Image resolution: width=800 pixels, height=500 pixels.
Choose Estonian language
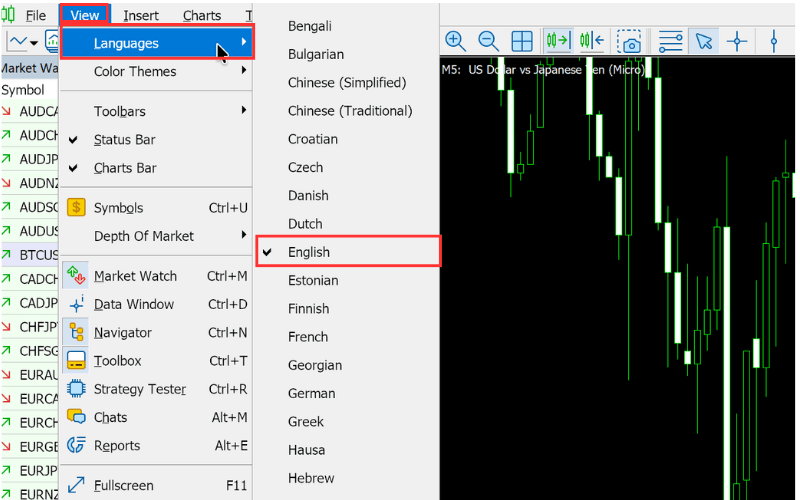pos(313,280)
